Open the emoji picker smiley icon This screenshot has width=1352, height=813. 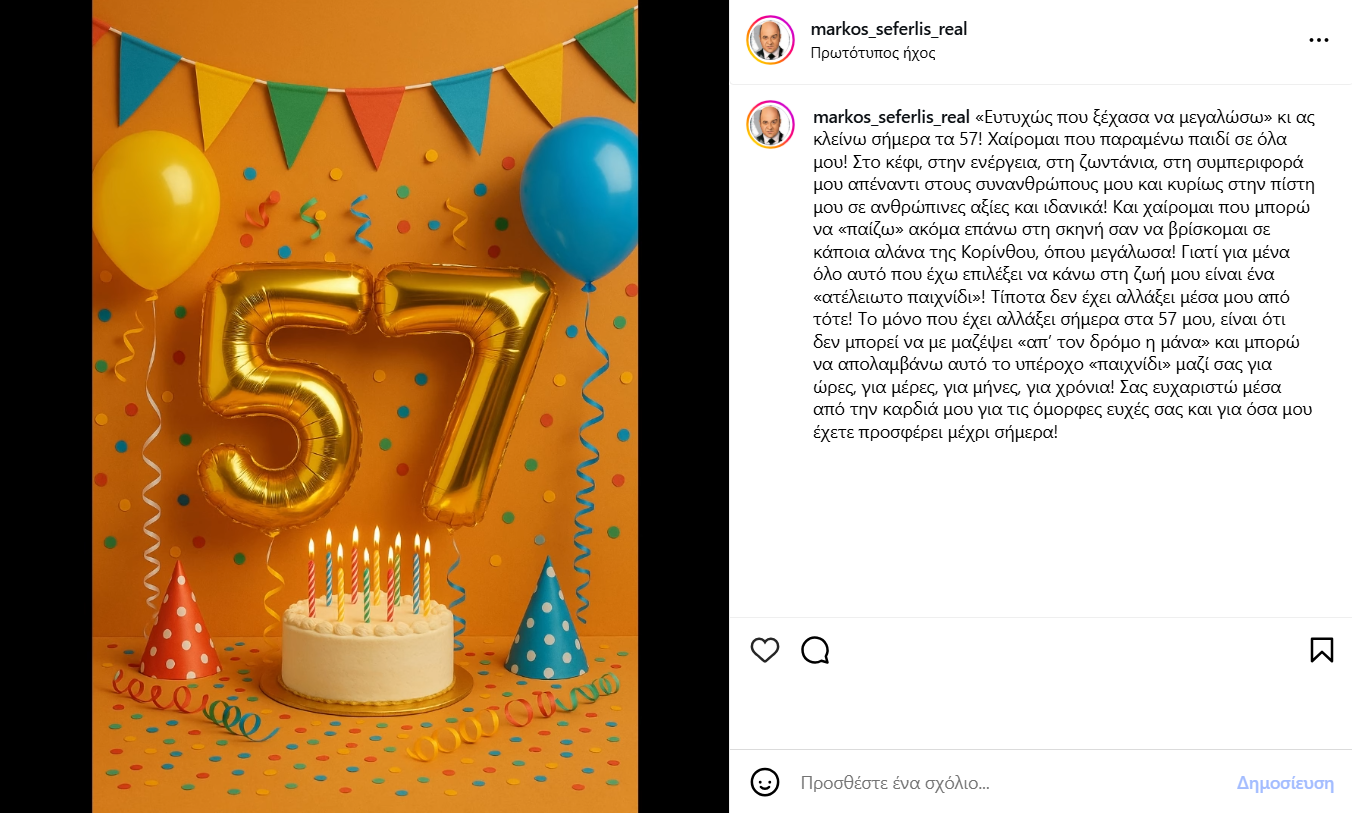(765, 782)
